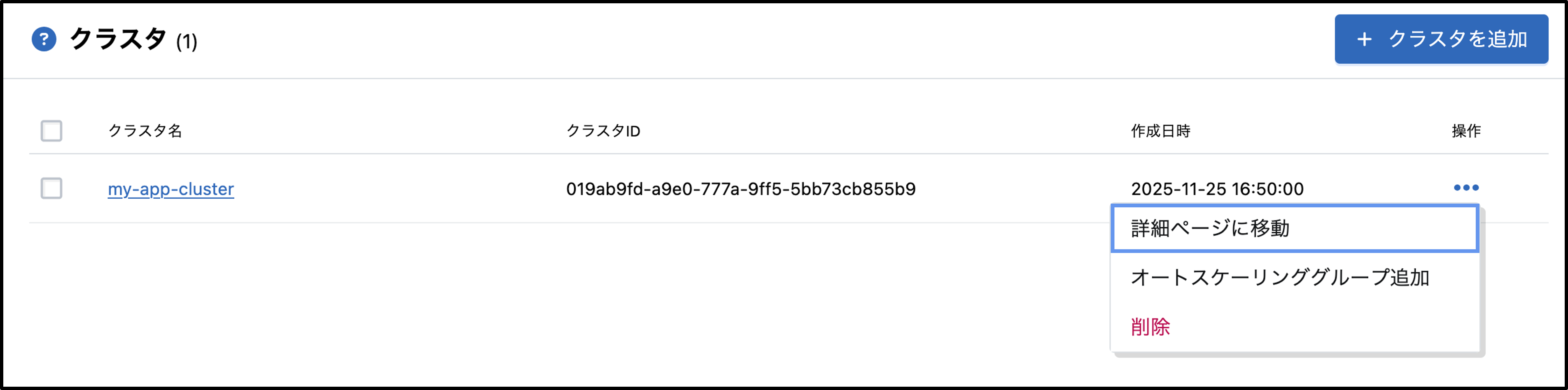Click the red 削除 menu option

coord(1150,327)
